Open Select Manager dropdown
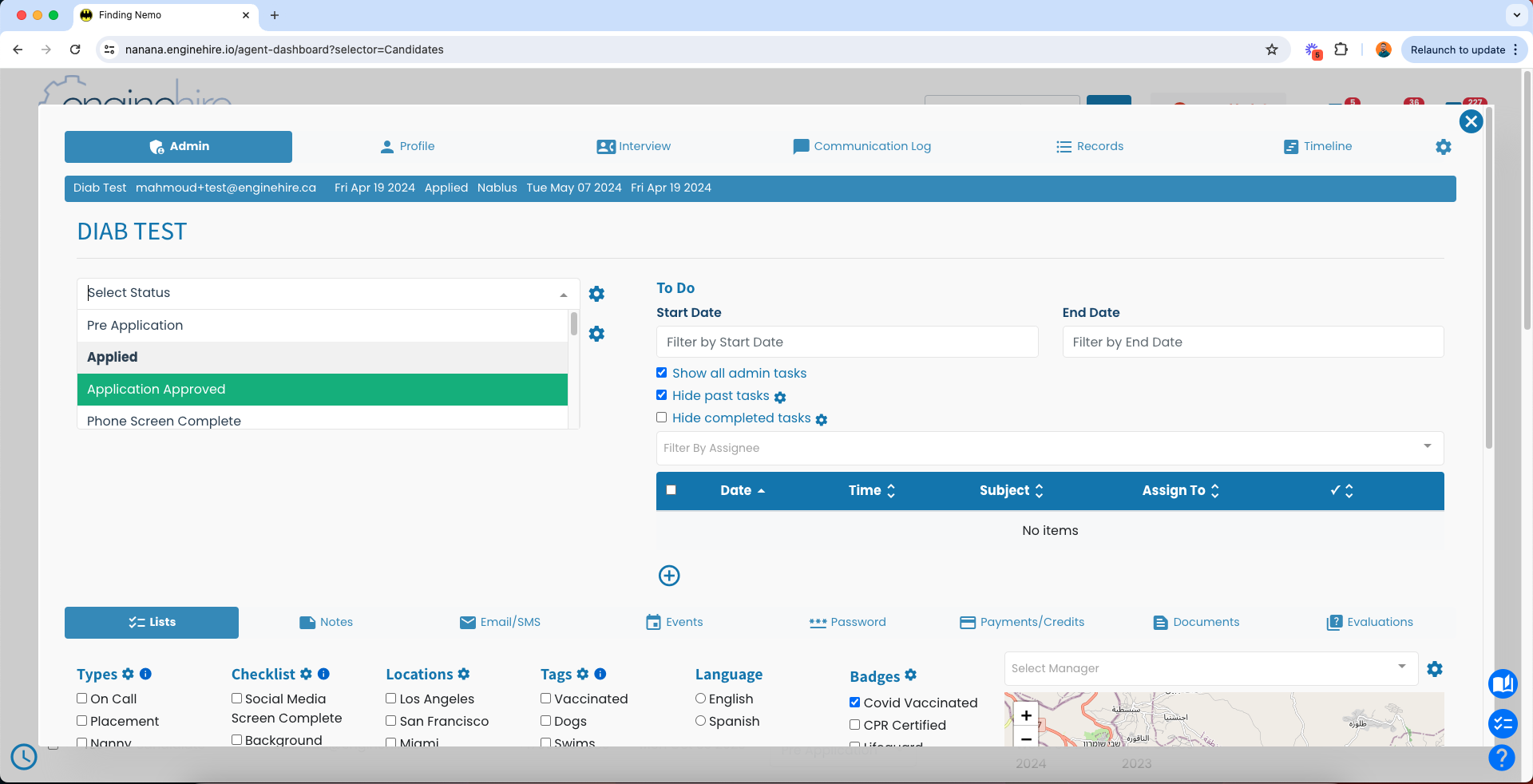1533x784 pixels. (x=1210, y=668)
